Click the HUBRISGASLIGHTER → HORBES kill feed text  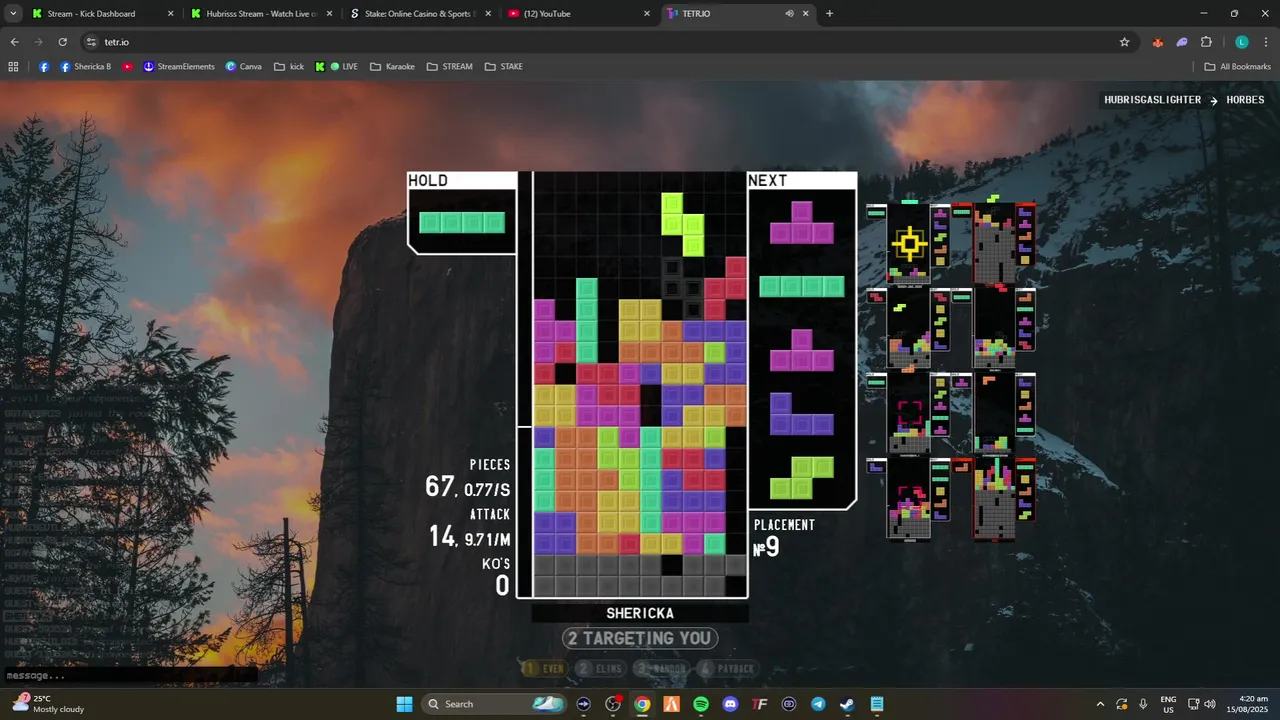click(1184, 100)
